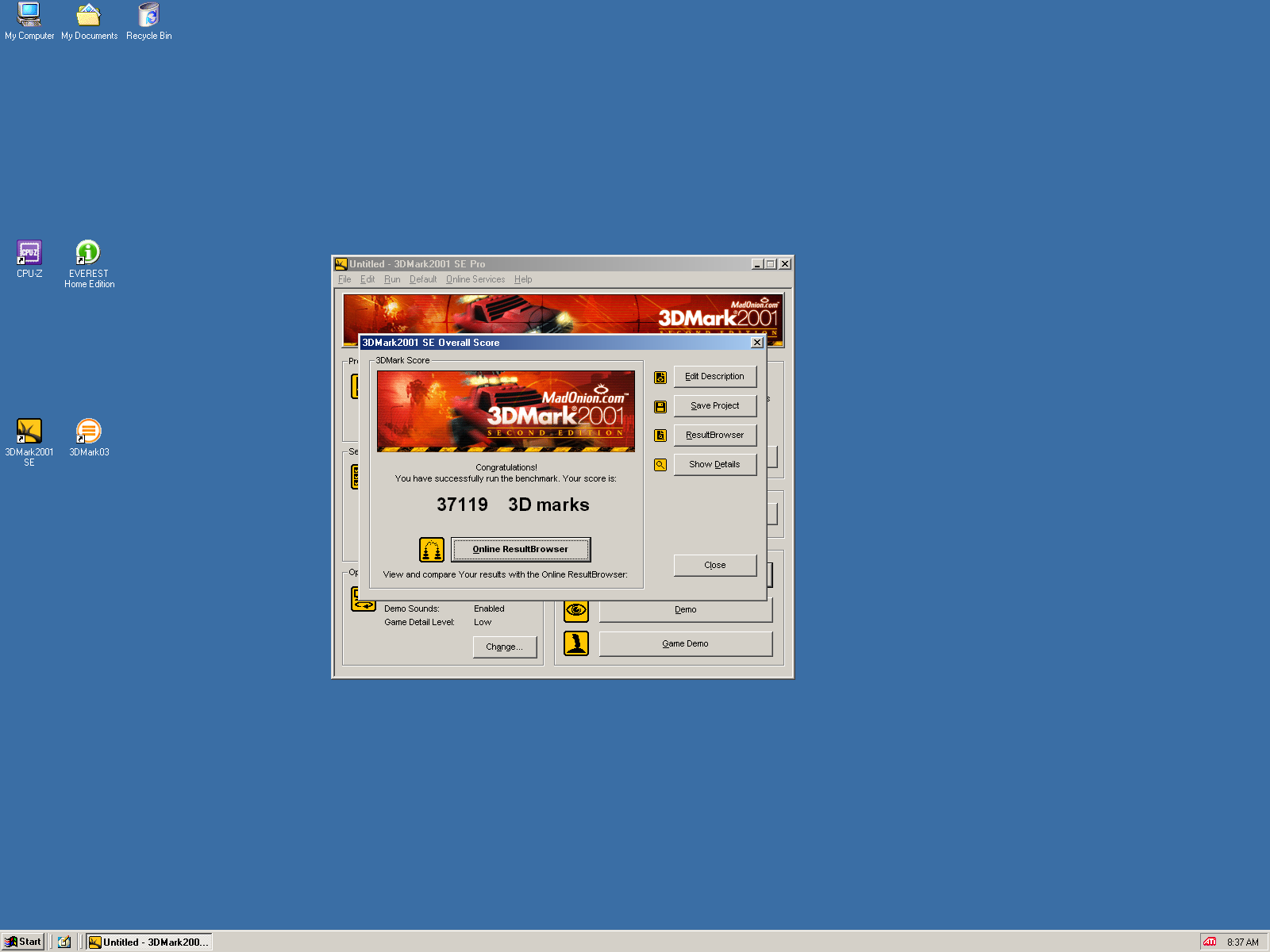
Task: Click the eye icon beside Demo
Action: click(x=576, y=610)
